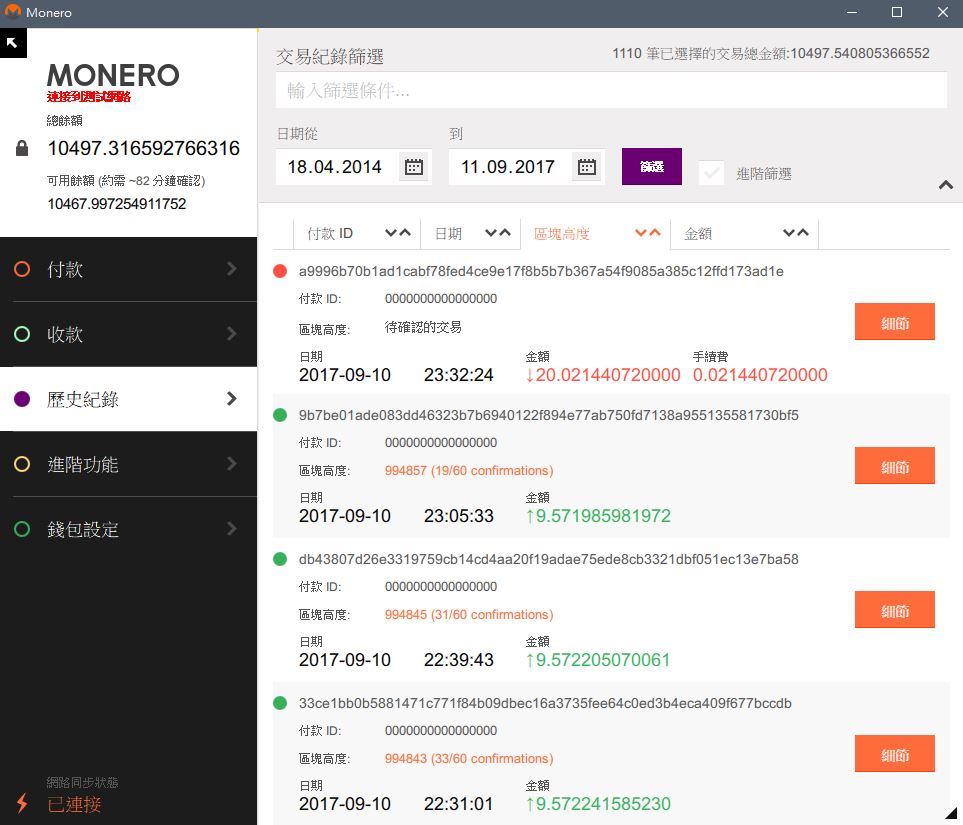This screenshot has width=963, height=825.
Task: Click the green status dot of transaction 33ce1bb0
Action: click(x=280, y=703)
